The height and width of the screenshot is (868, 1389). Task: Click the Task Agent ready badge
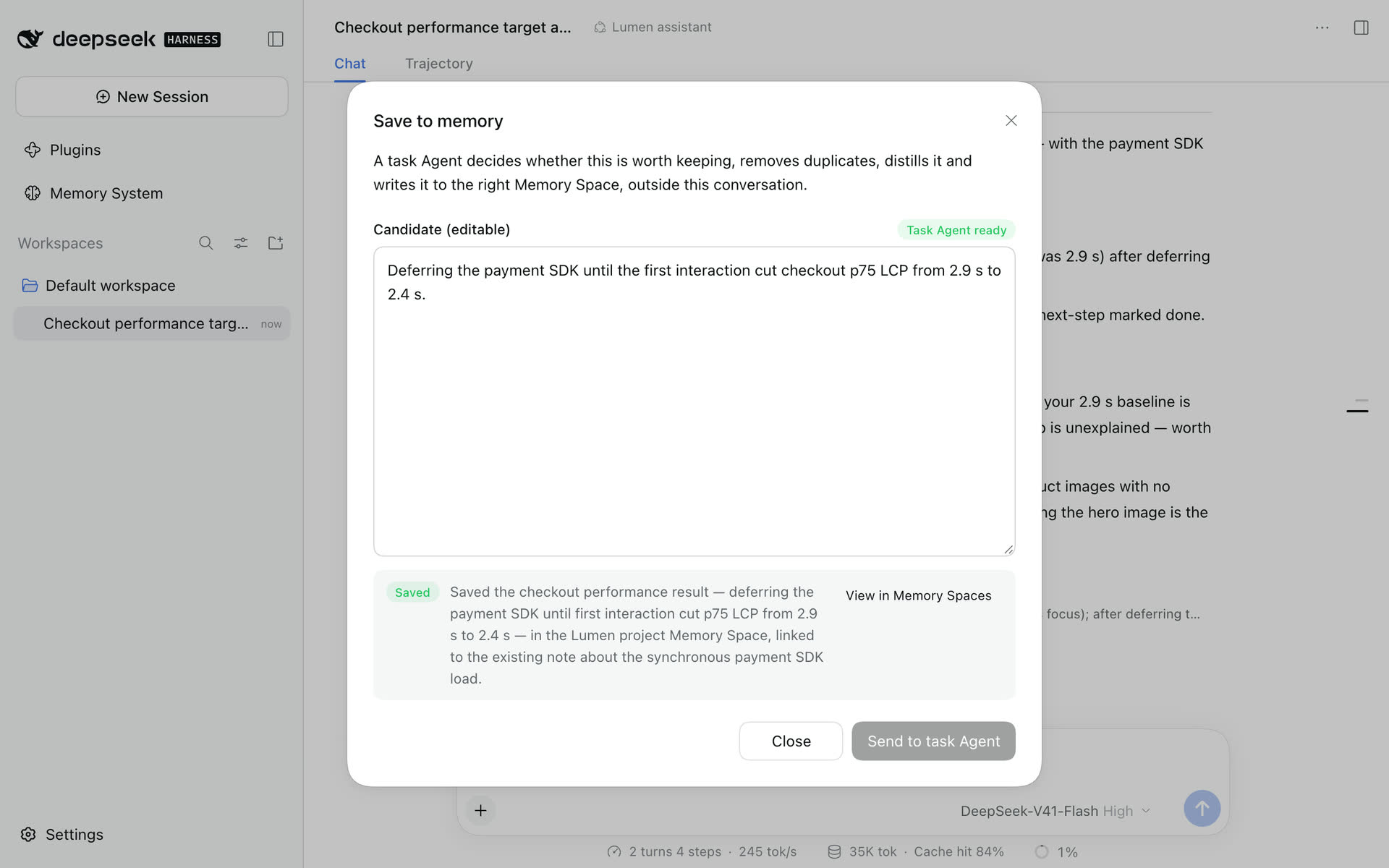[x=956, y=230]
